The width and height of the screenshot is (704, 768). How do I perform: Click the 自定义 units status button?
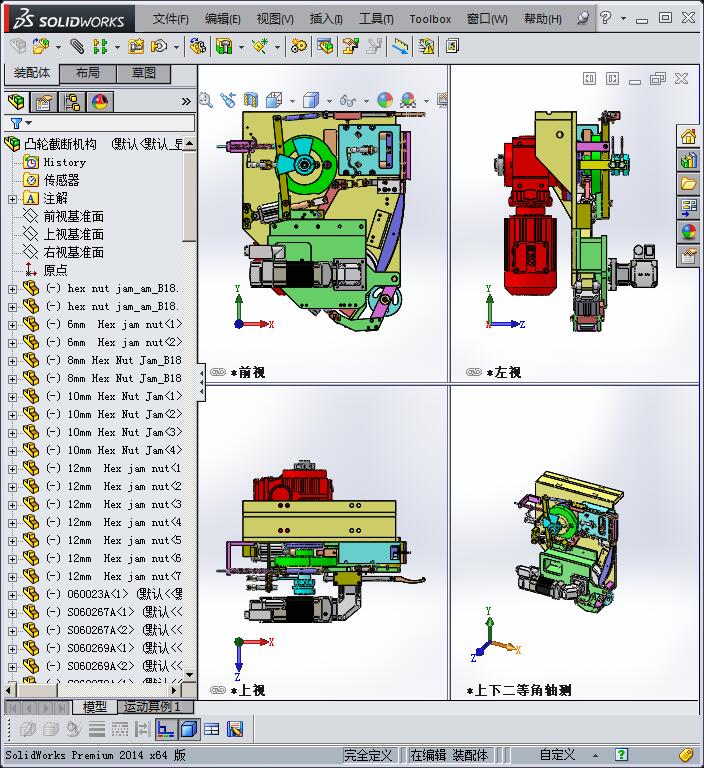tap(557, 755)
